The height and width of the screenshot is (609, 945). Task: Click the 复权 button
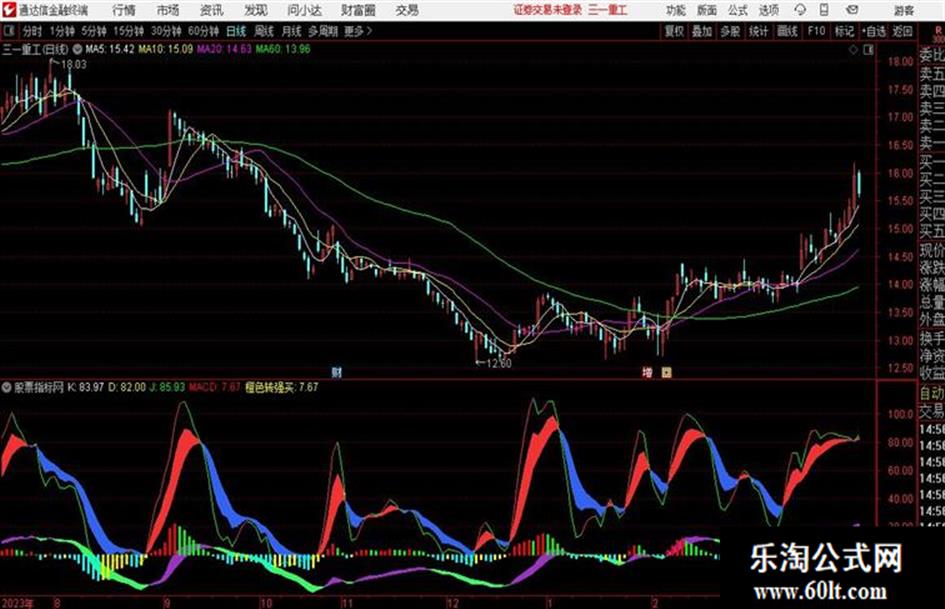click(674, 31)
